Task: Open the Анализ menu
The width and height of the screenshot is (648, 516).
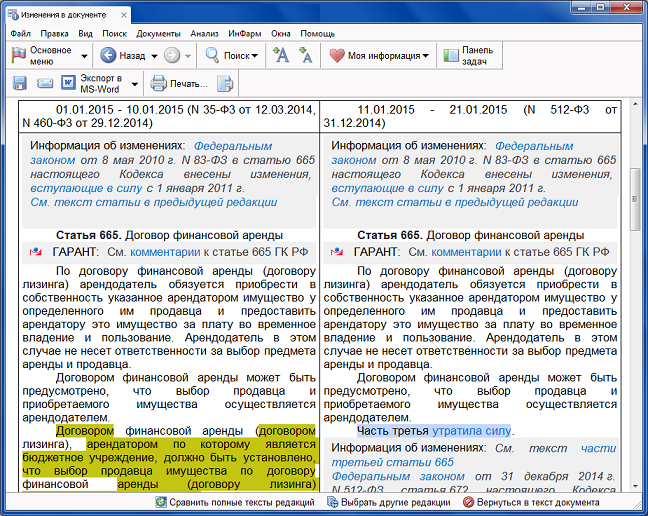Action: tap(203, 33)
